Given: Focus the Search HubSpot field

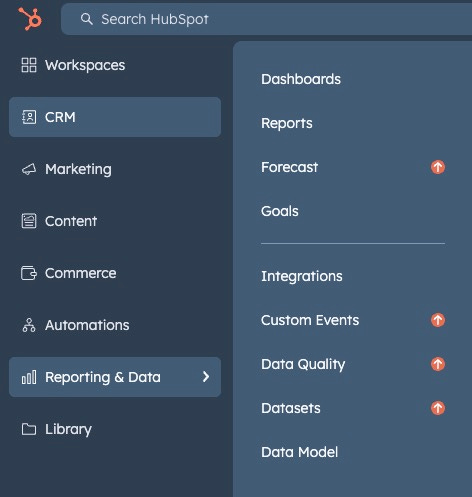Looking at the screenshot, I should [266, 19].
